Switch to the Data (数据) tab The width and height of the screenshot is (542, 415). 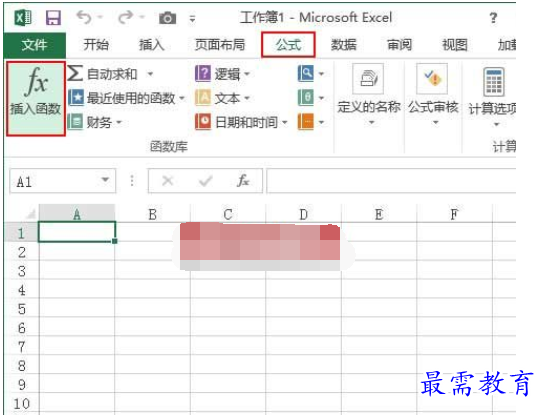click(344, 45)
